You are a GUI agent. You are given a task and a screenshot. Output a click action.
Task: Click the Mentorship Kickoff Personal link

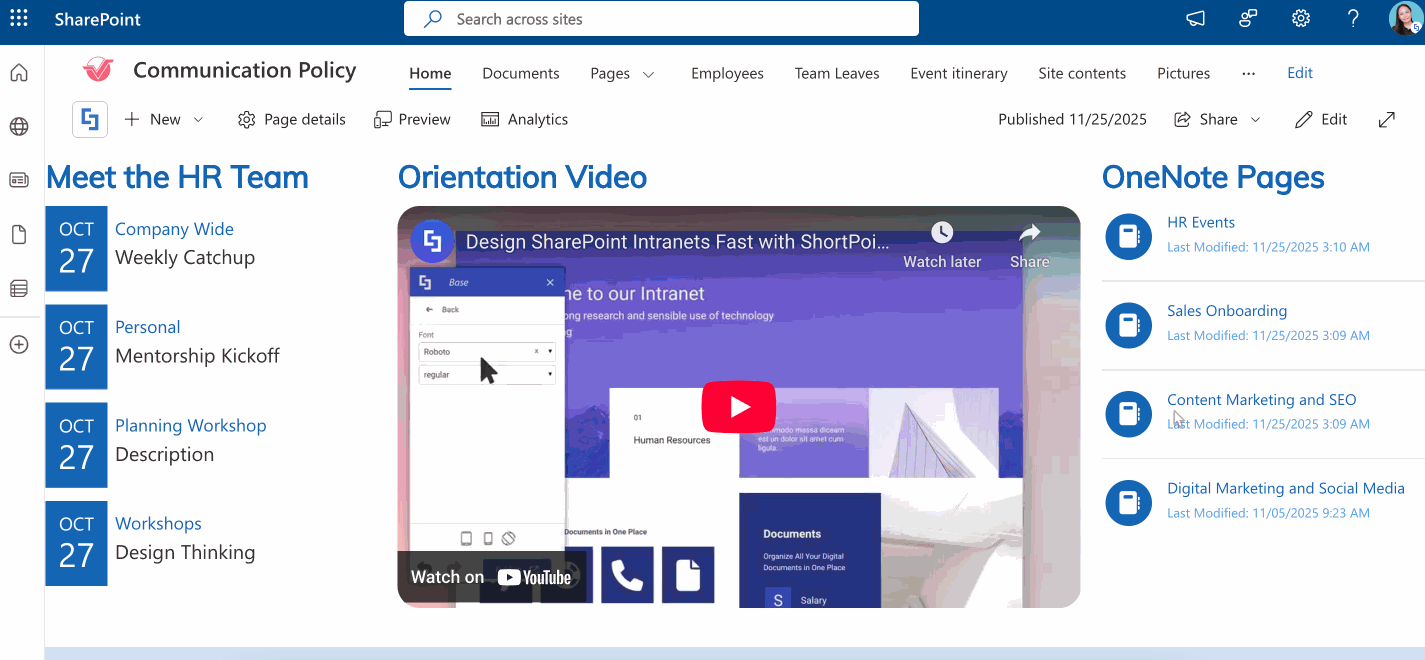click(147, 327)
